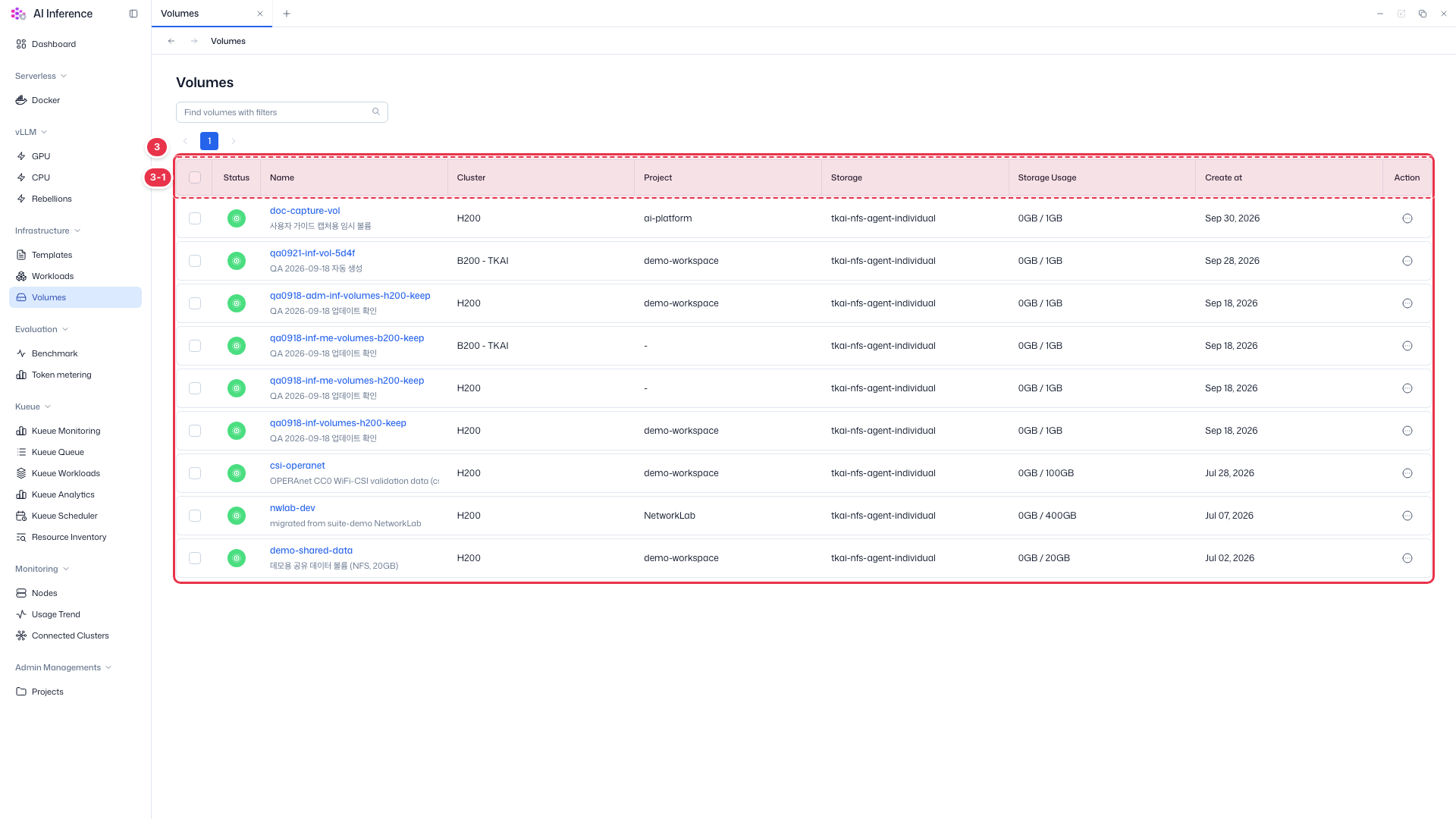This screenshot has height=819, width=1456.
Task: Check the qa0921-inf-vol-5d4f row checkbox
Action: click(x=195, y=261)
